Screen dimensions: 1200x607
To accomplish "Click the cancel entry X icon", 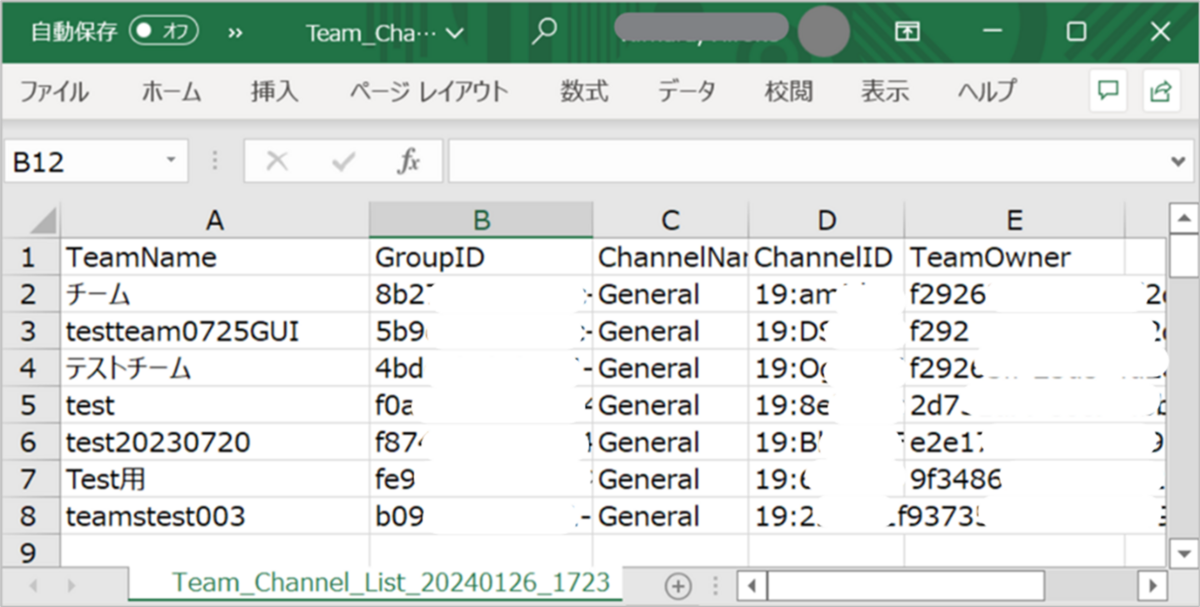I will pyautogui.click(x=277, y=161).
